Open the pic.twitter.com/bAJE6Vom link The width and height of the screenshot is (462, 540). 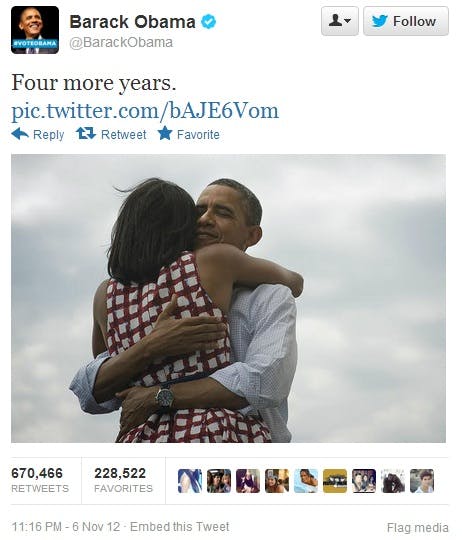click(145, 111)
